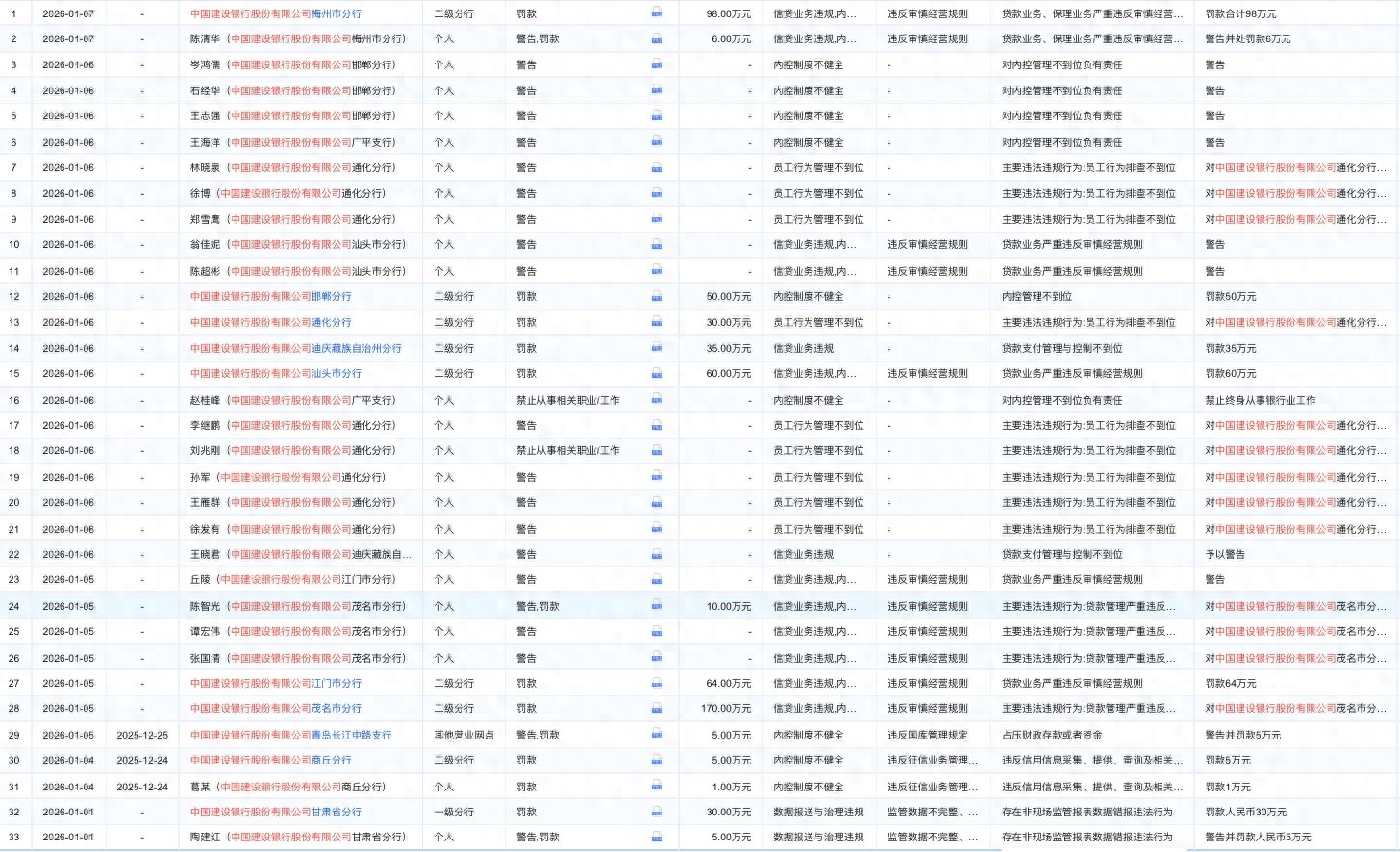Open the 汕头市分行 company link in row 15
This screenshot has height=852, width=1400.
point(276,373)
